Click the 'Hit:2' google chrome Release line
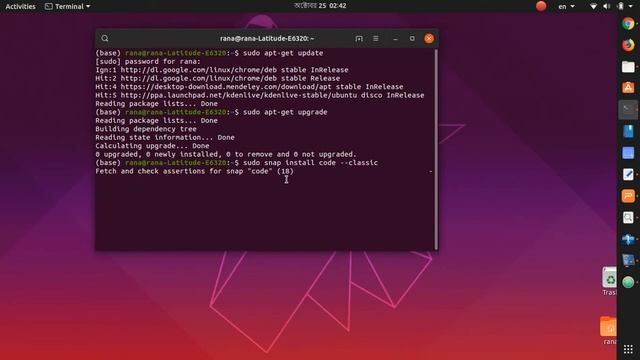Screen dimensions: 640x360 pyautogui.click(x=218, y=78)
